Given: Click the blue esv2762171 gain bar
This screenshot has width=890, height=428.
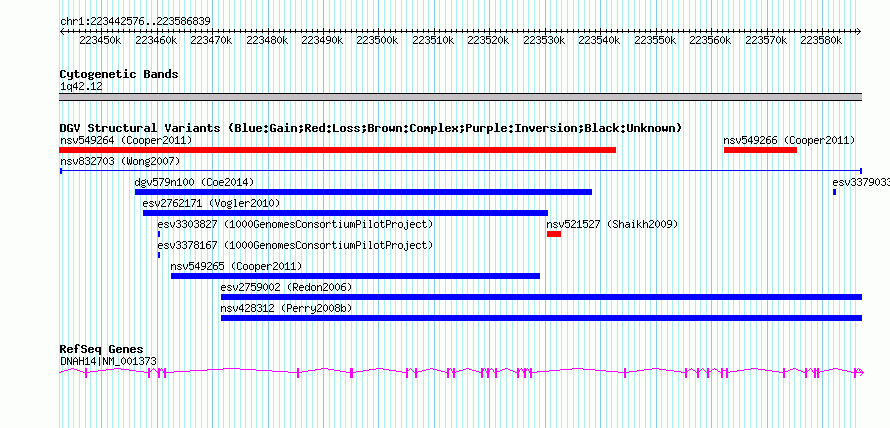Looking at the screenshot, I should click(x=345, y=213).
